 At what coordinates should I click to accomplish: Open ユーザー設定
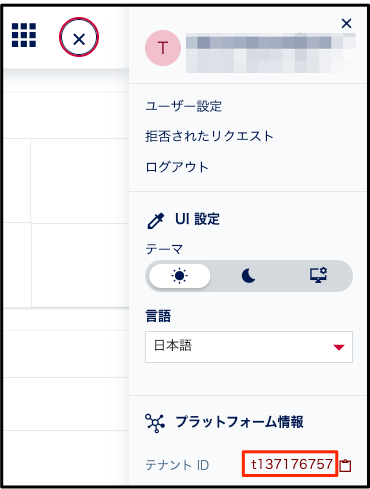[184, 106]
